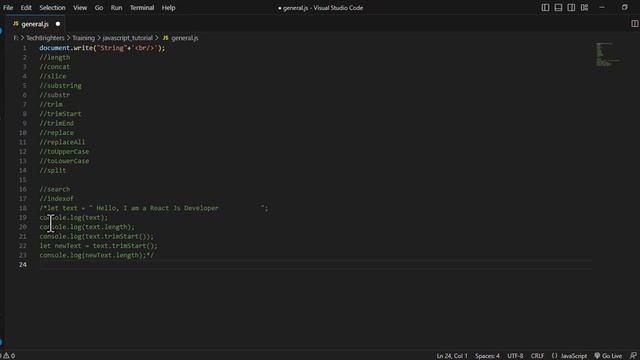Image resolution: width=640 pixels, height=360 pixels.
Task: Click the //replaceAll comment line
Action: coord(62,142)
